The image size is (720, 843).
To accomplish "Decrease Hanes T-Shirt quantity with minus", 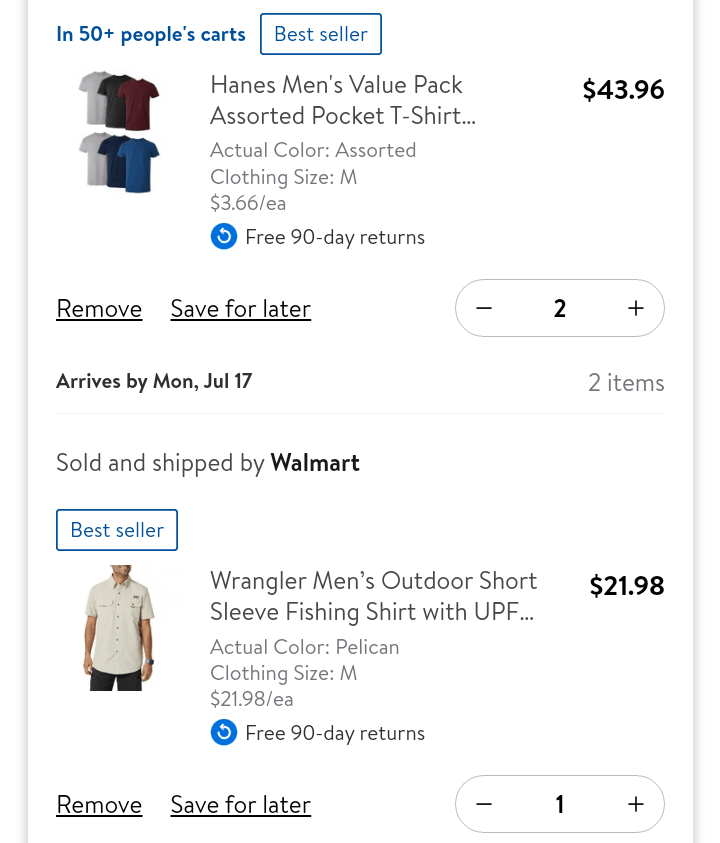I will pyautogui.click(x=484, y=308).
